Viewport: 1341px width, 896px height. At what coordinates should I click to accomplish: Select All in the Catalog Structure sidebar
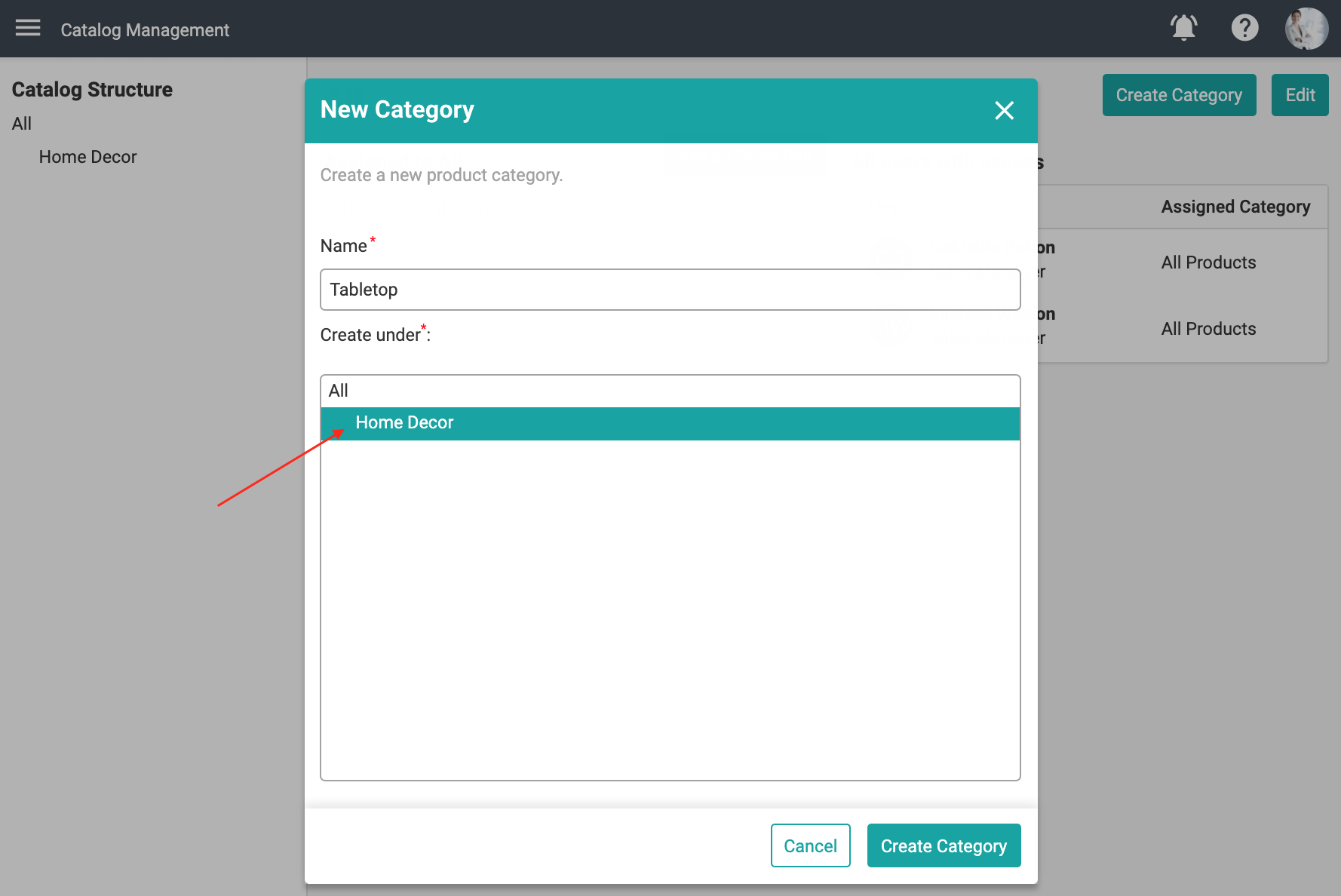pyautogui.click(x=22, y=124)
